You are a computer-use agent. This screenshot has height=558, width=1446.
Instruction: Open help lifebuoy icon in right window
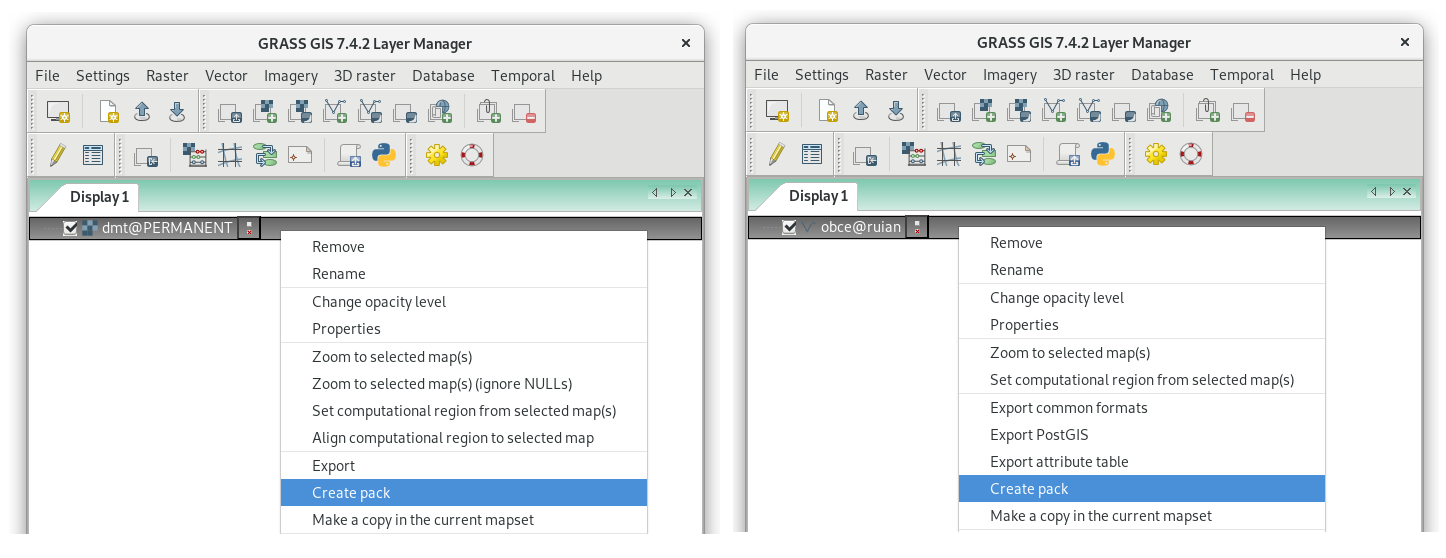(1190, 155)
